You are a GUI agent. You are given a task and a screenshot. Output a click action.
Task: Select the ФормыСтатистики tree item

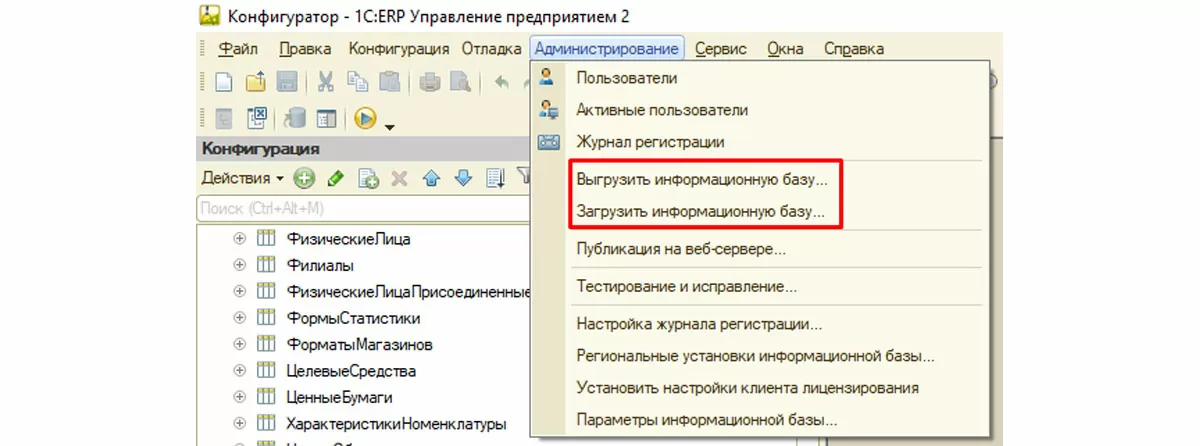point(352,318)
